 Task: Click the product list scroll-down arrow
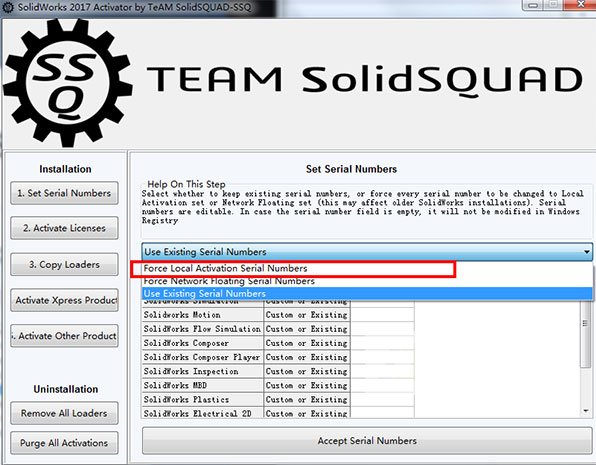[586, 411]
